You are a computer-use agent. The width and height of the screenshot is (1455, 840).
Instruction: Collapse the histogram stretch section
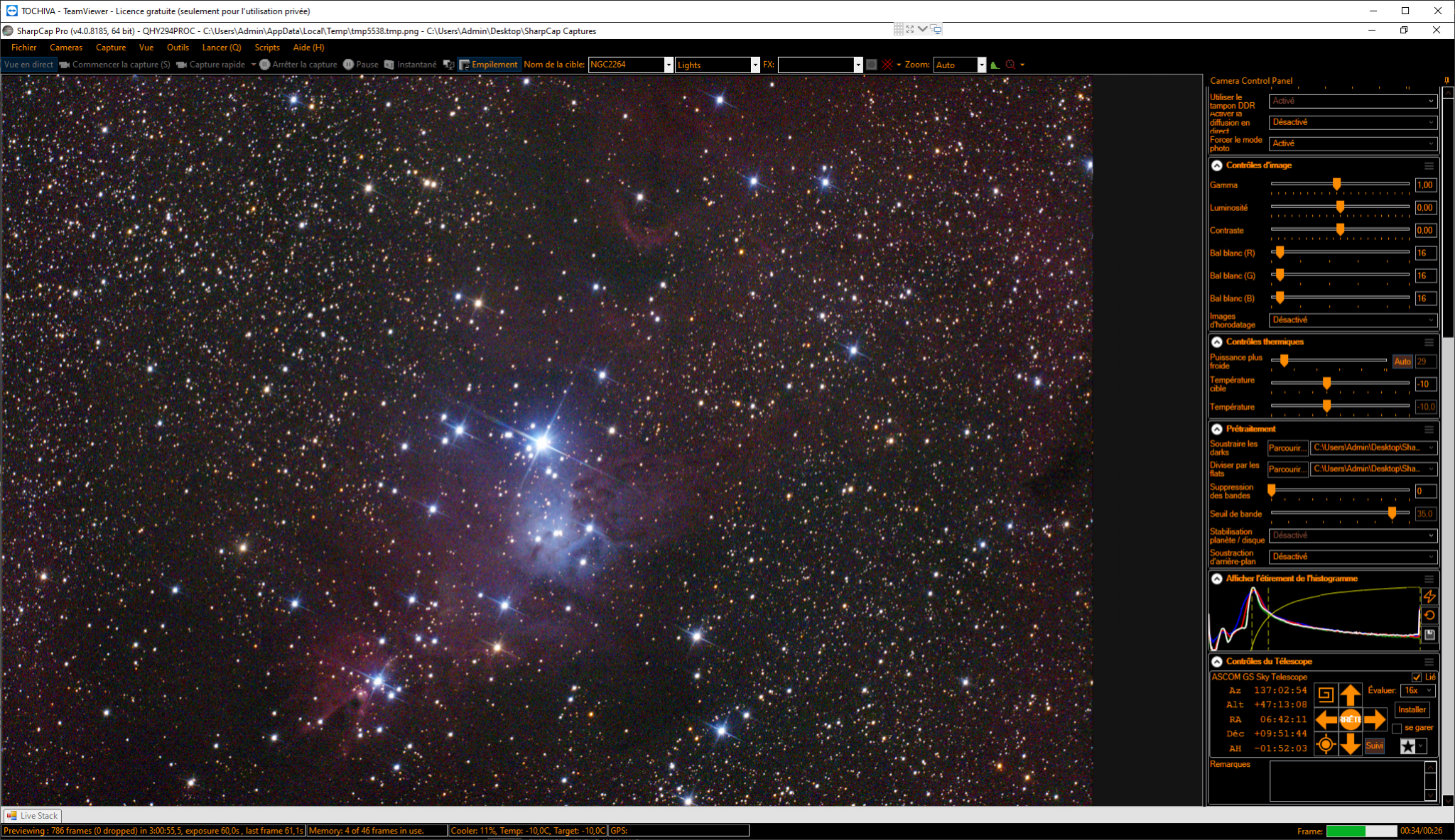click(x=1217, y=579)
